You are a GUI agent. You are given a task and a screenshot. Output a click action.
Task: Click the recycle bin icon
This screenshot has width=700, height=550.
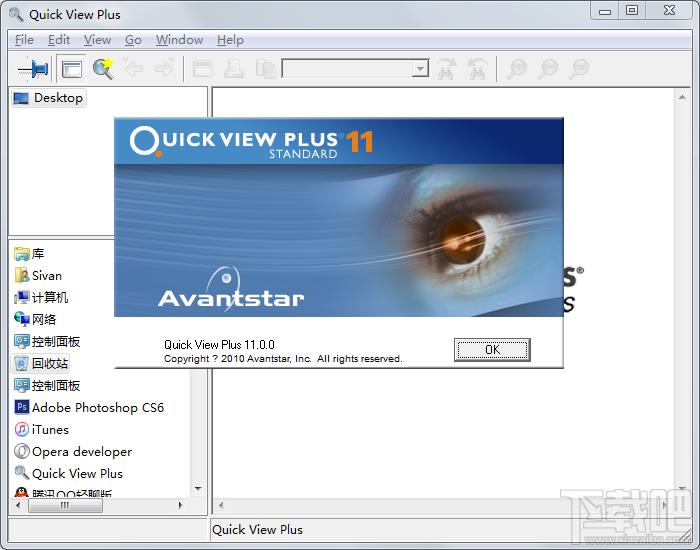coord(21,363)
